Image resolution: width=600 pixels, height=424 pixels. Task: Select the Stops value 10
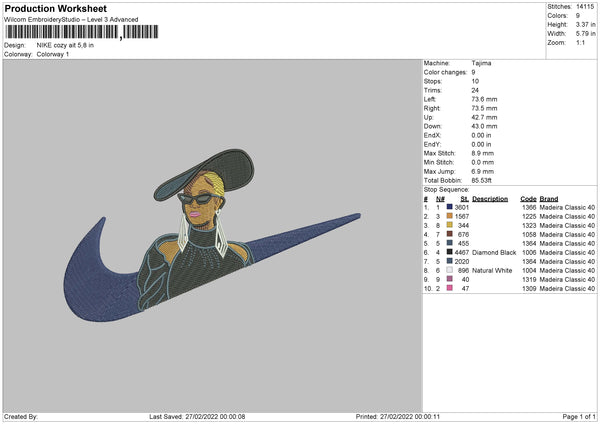(475, 81)
